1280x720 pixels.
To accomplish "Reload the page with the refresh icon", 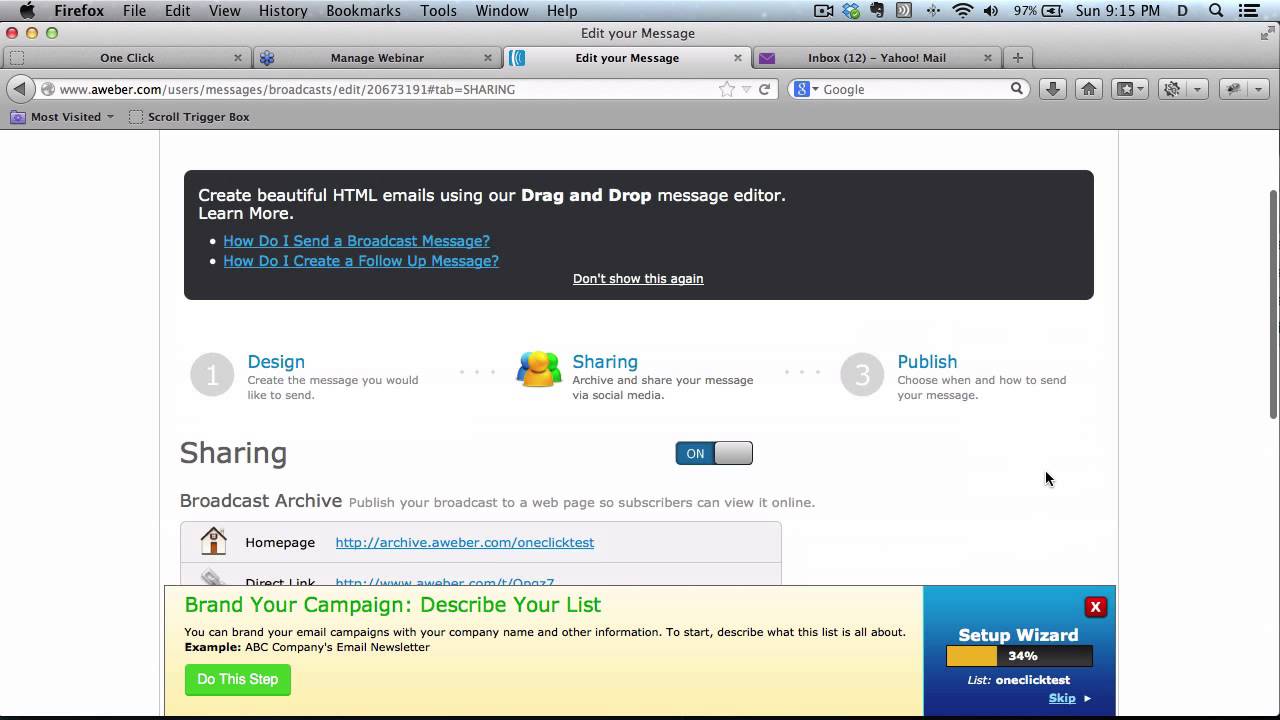I will pyautogui.click(x=764, y=89).
